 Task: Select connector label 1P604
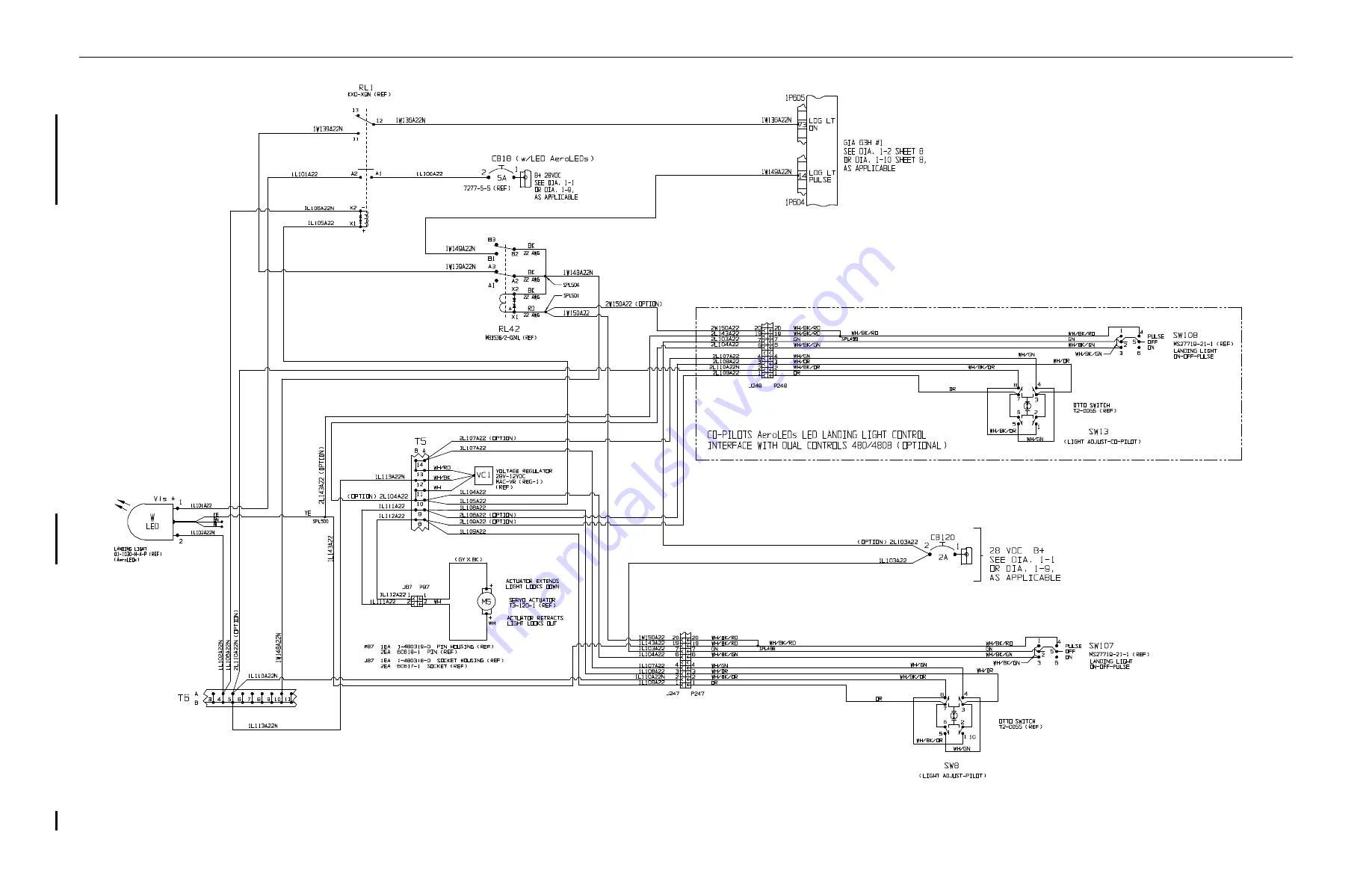[x=794, y=202]
